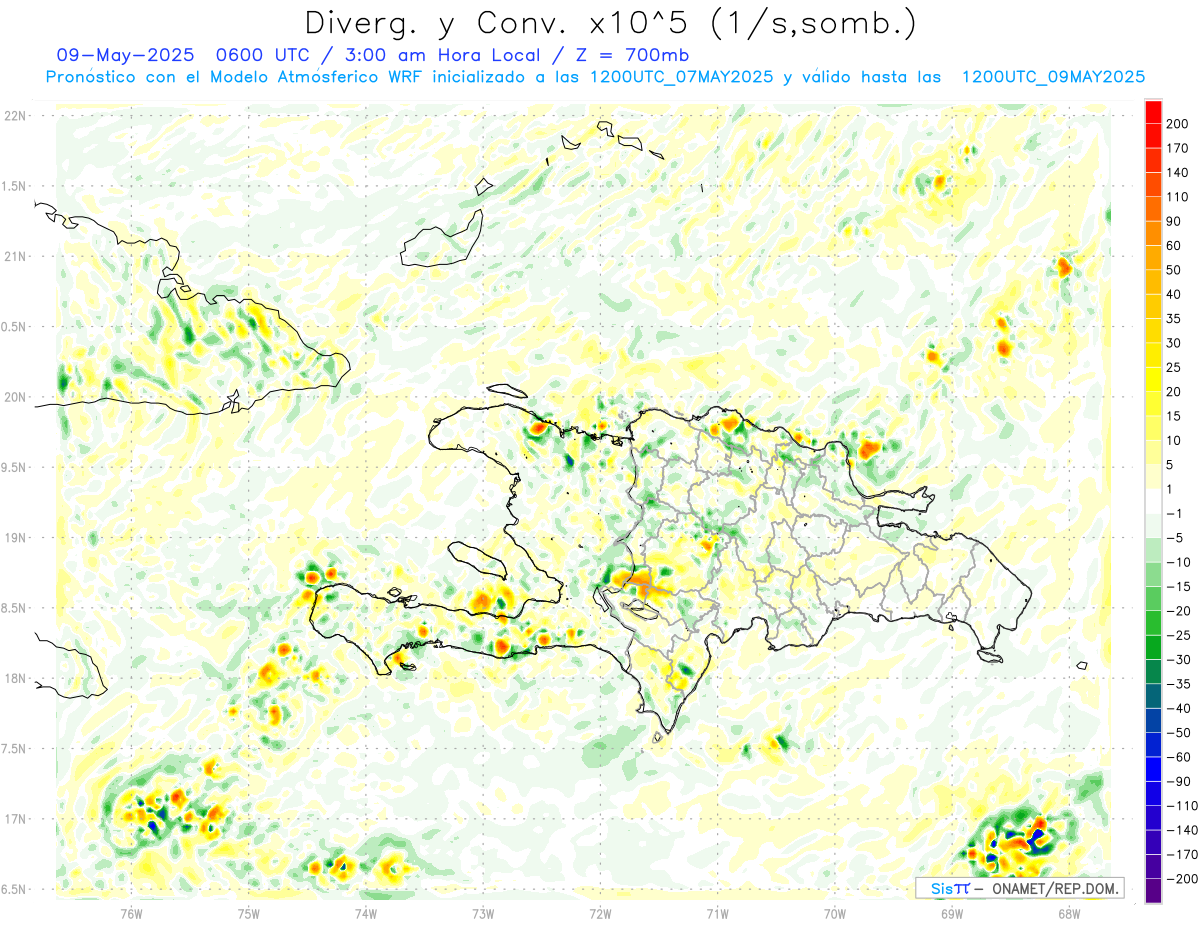Click the '75W' longitude label
Image resolution: width=1200 pixels, height=927 pixels.
pos(249,913)
